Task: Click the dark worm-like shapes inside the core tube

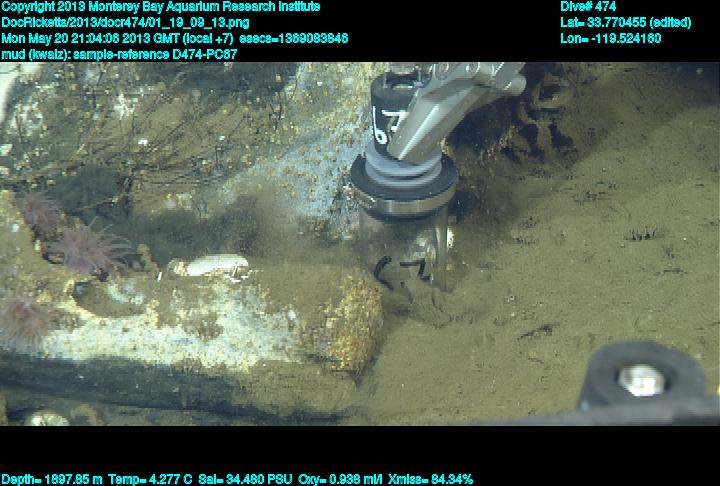Action: (x=400, y=270)
